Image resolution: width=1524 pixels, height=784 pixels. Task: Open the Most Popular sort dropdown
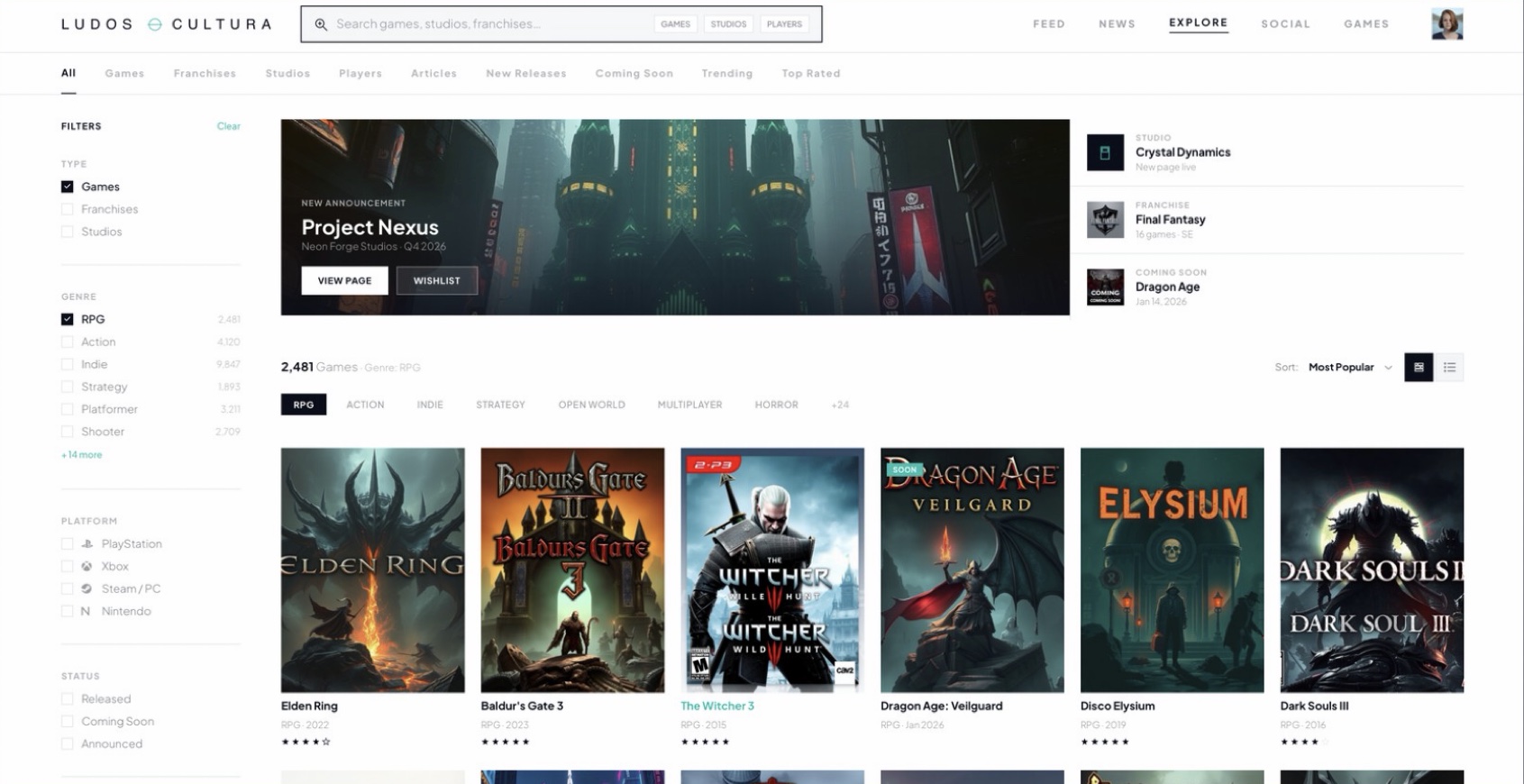1350,368
